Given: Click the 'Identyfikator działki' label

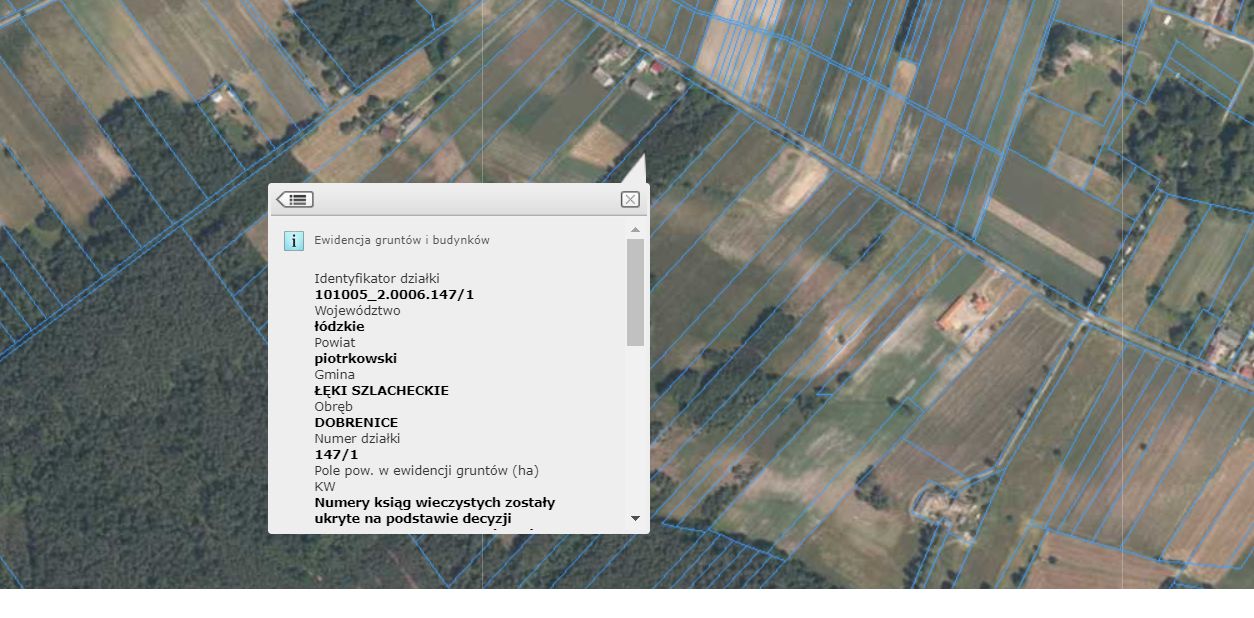Looking at the screenshot, I should click(x=377, y=278).
